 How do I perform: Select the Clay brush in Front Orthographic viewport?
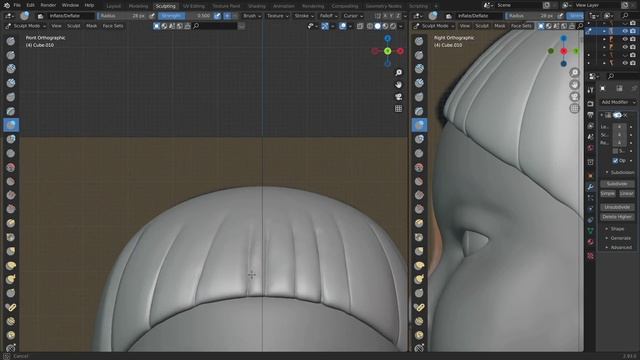coord(11,69)
